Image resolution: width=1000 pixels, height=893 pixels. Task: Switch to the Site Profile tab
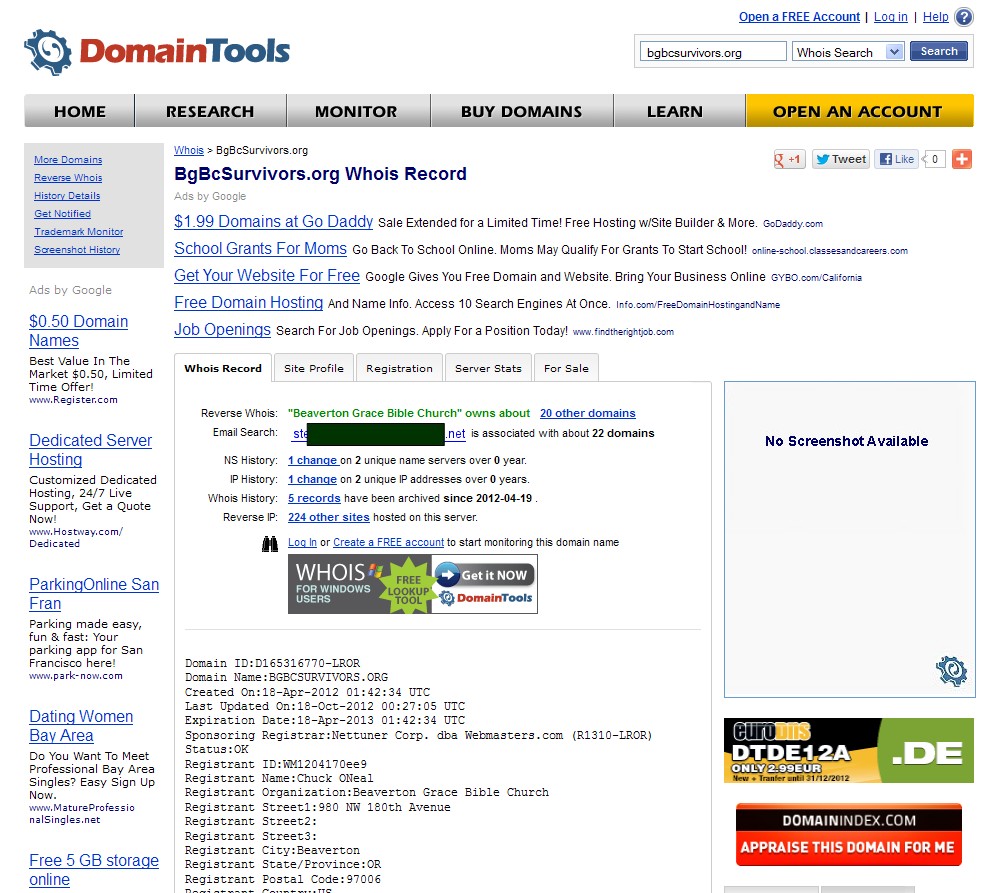(x=313, y=368)
